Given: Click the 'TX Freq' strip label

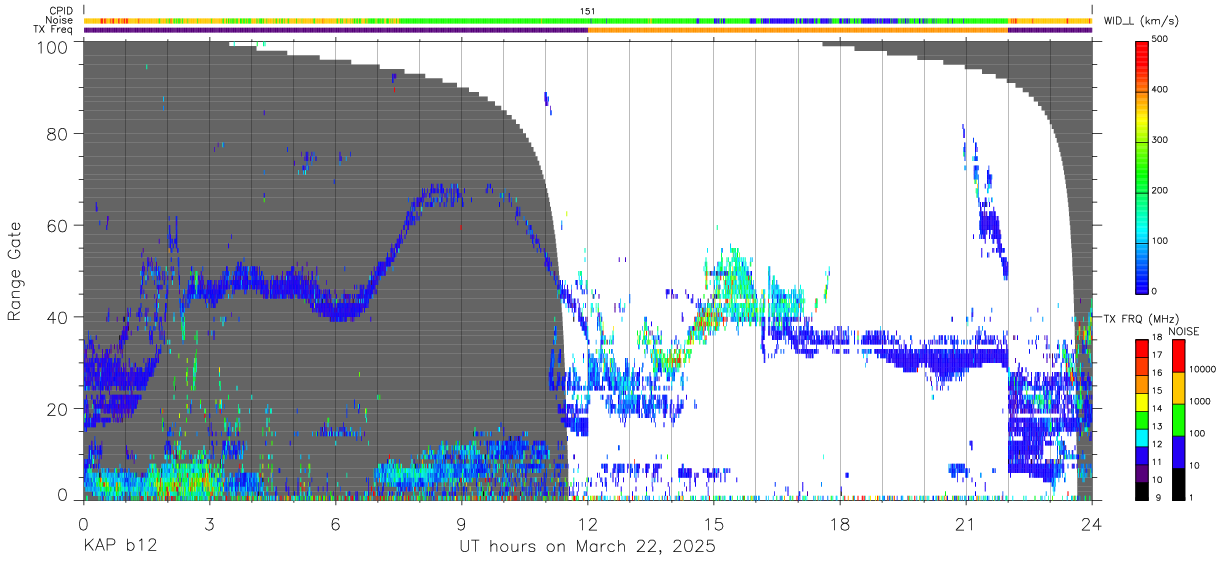Looking at the screenshot, I should pos(54,29).
